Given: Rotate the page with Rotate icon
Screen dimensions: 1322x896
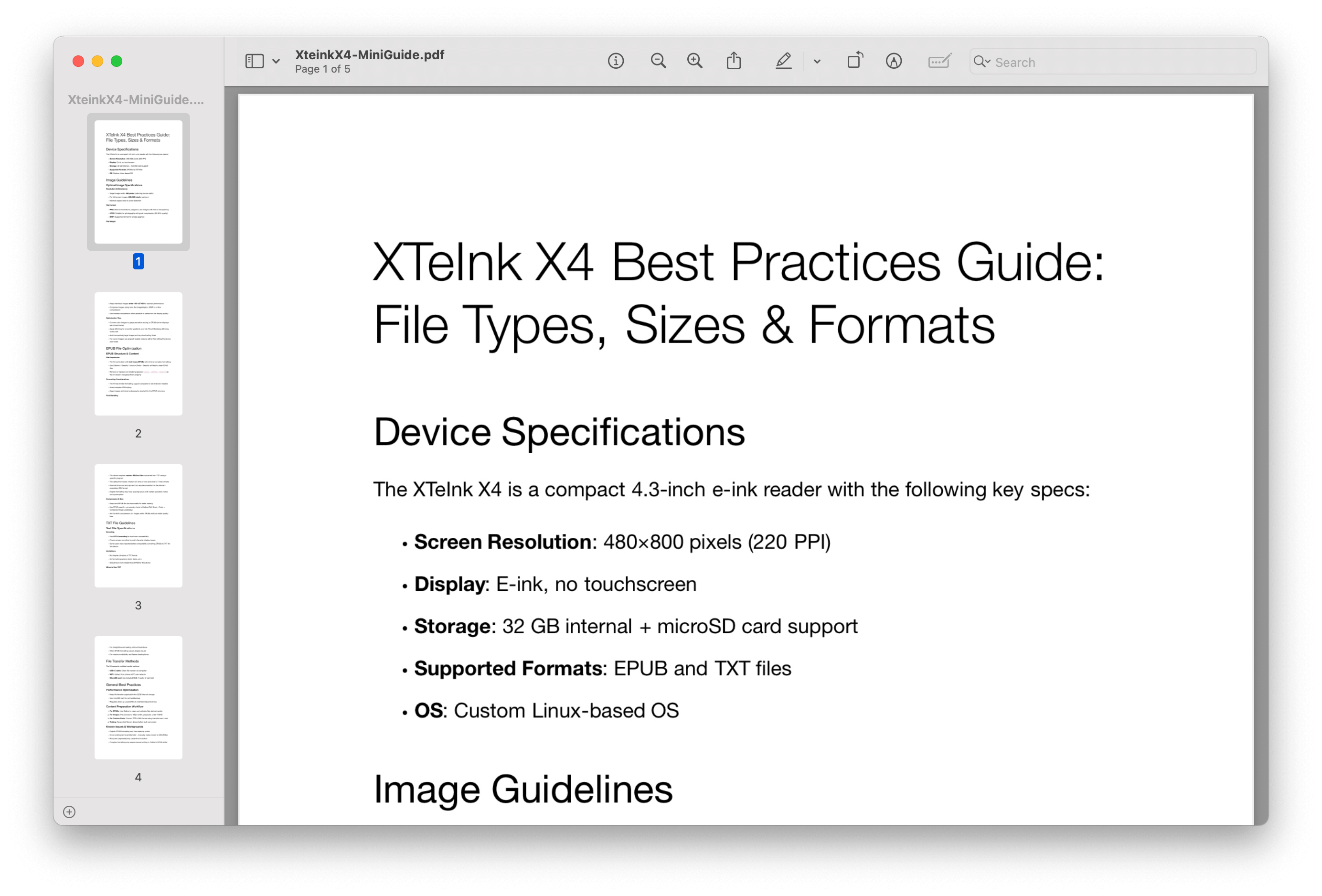Looking at the screenshot, I should pos(854,60).
